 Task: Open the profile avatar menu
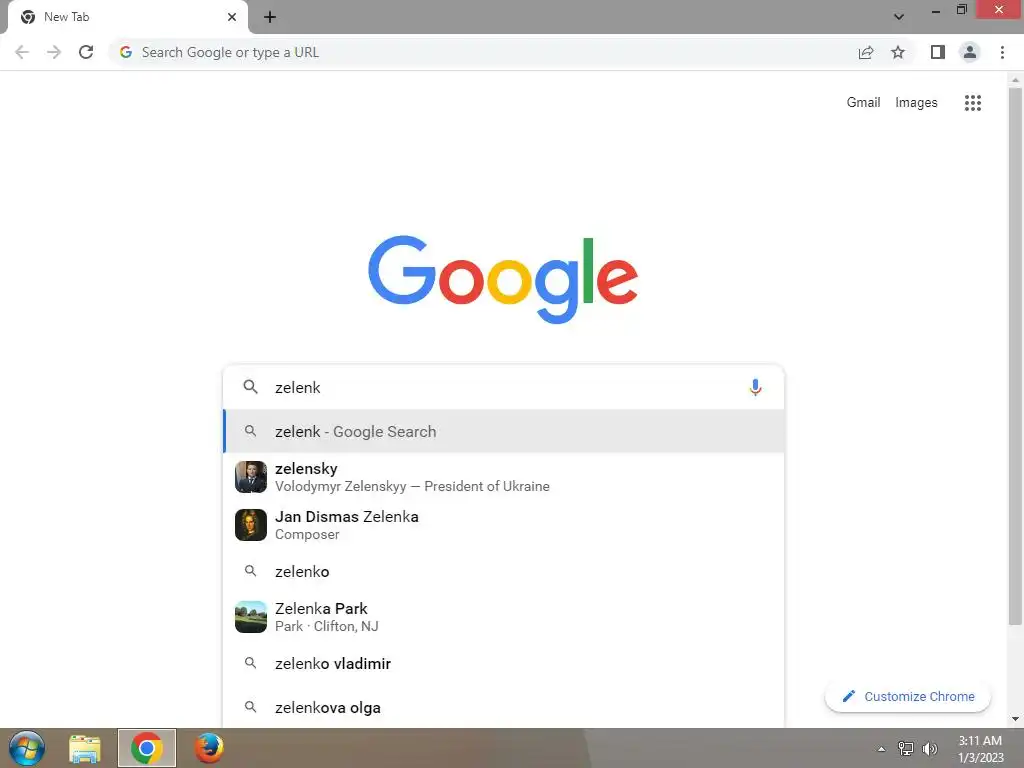point(970,52)
